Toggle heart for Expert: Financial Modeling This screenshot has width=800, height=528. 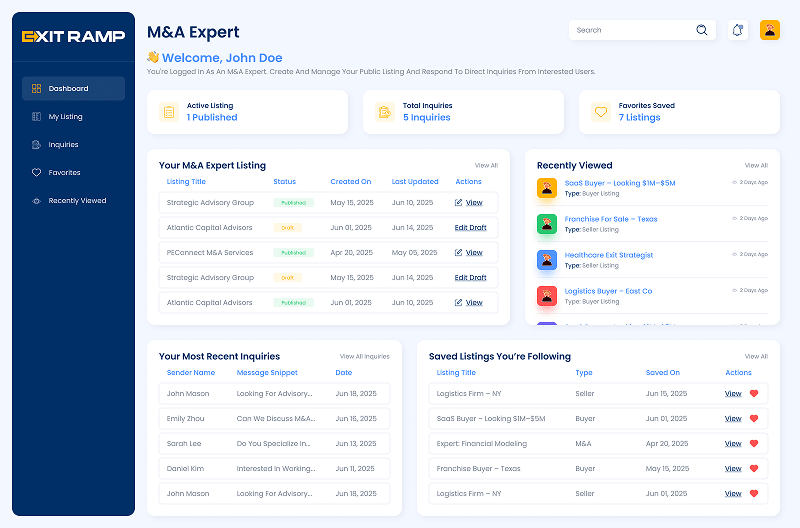[754, 443]
